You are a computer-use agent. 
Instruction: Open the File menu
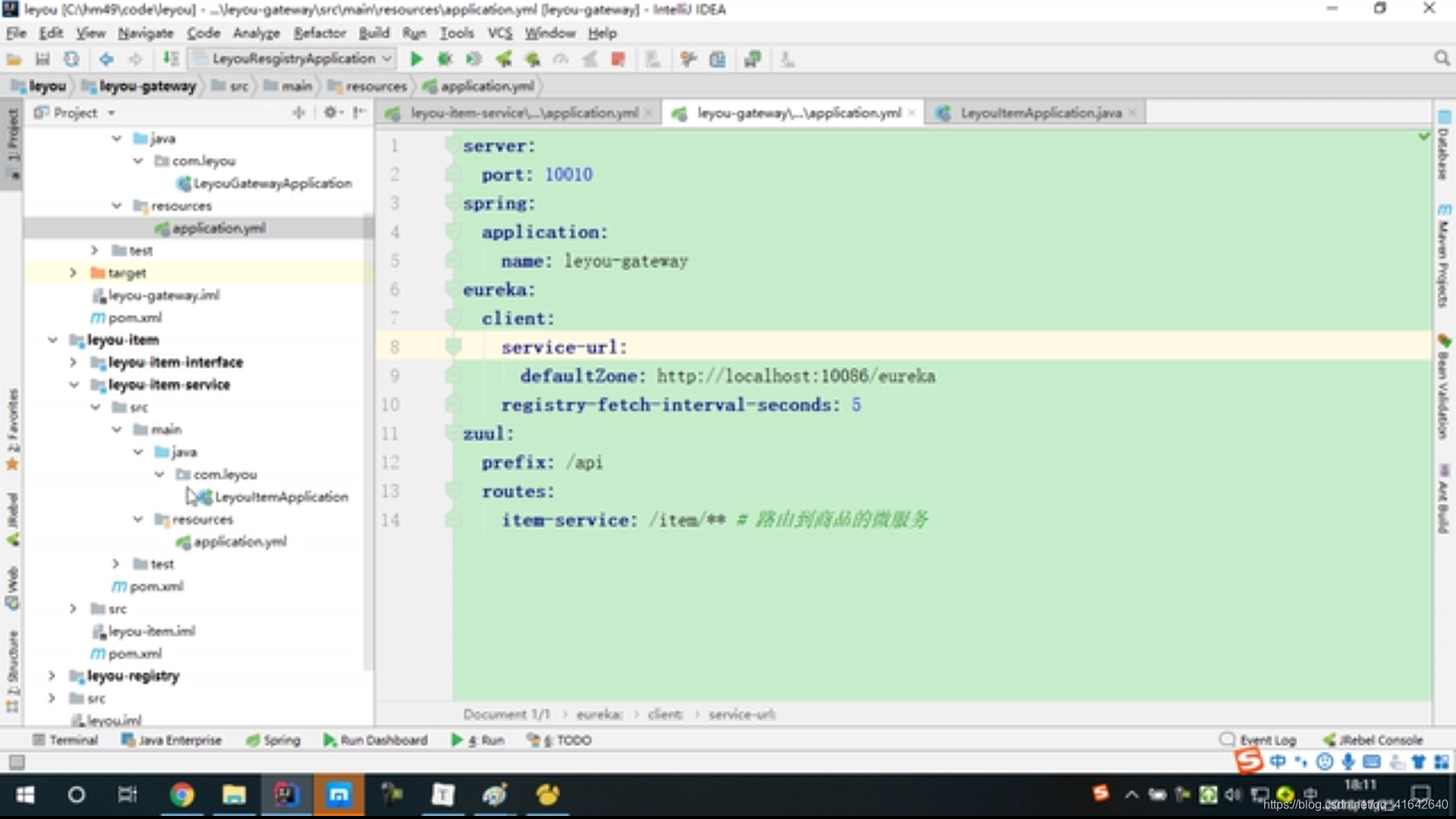pos(16,33)
